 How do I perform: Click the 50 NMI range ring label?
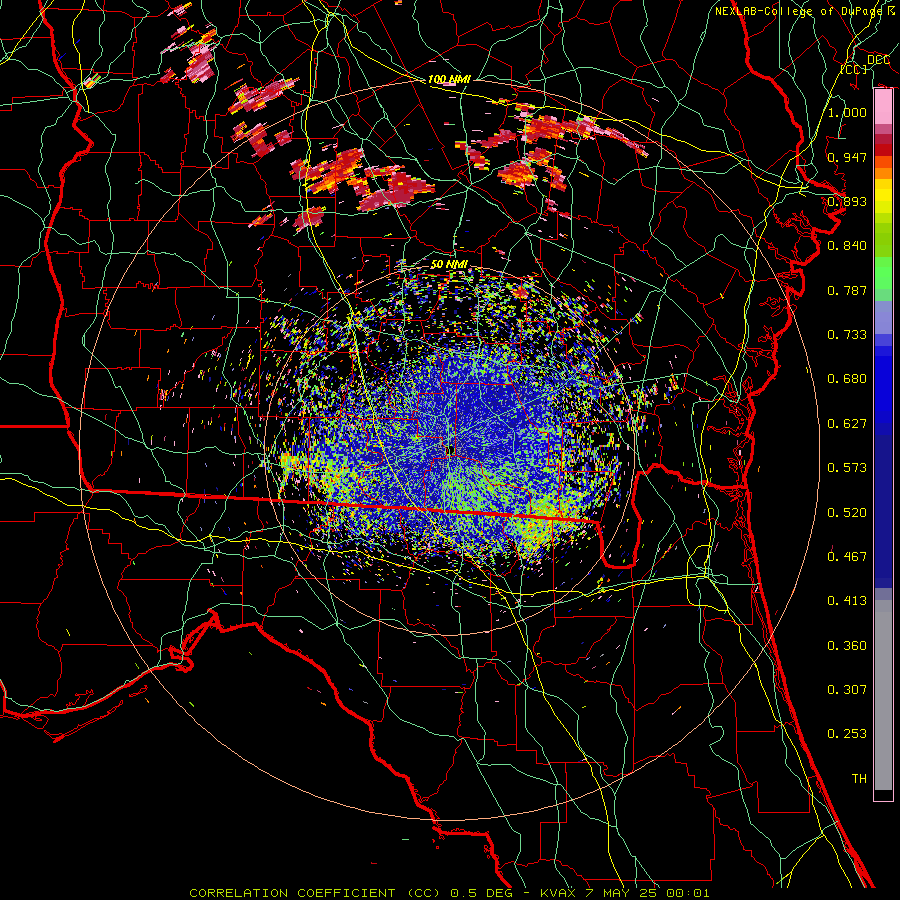pyautogui.click(x=449, y=264)
